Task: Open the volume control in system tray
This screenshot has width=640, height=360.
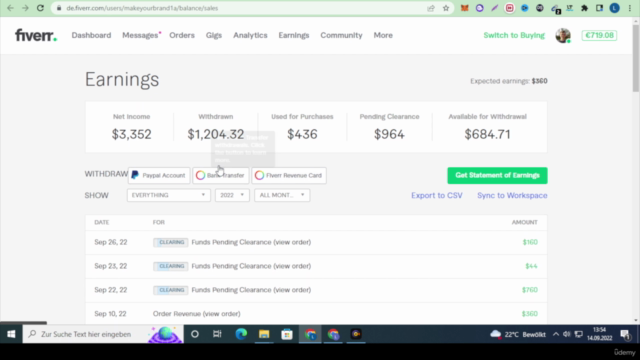Action: coord(567,334)
